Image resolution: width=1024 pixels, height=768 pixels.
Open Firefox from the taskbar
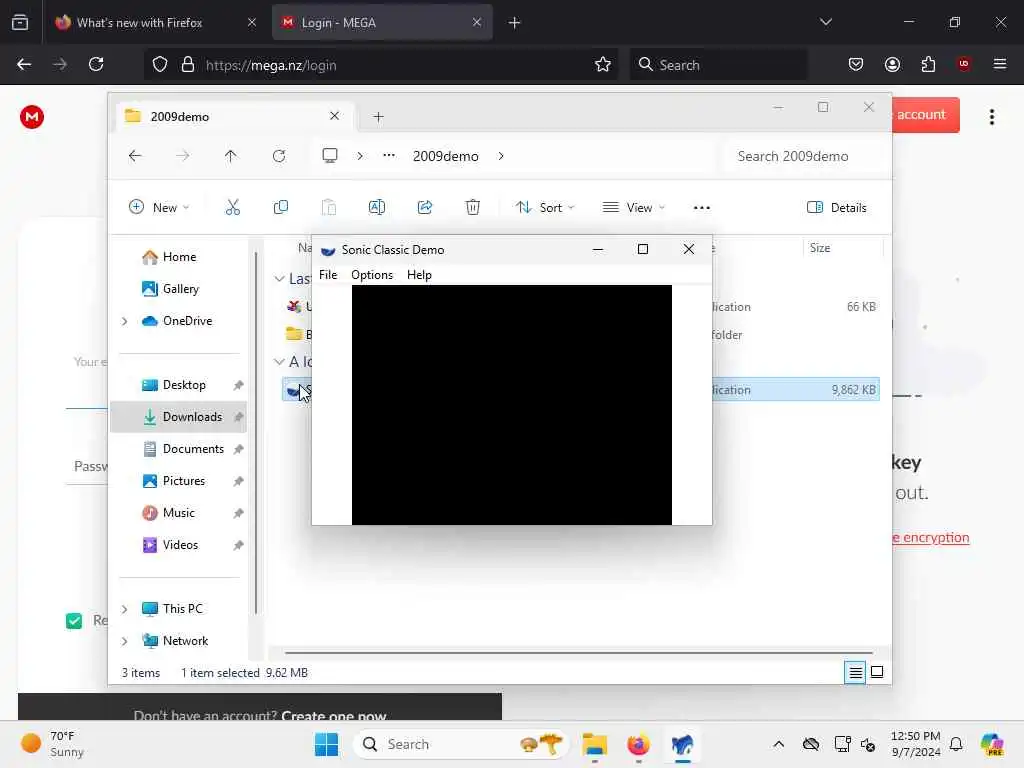[x=638, y=744]
